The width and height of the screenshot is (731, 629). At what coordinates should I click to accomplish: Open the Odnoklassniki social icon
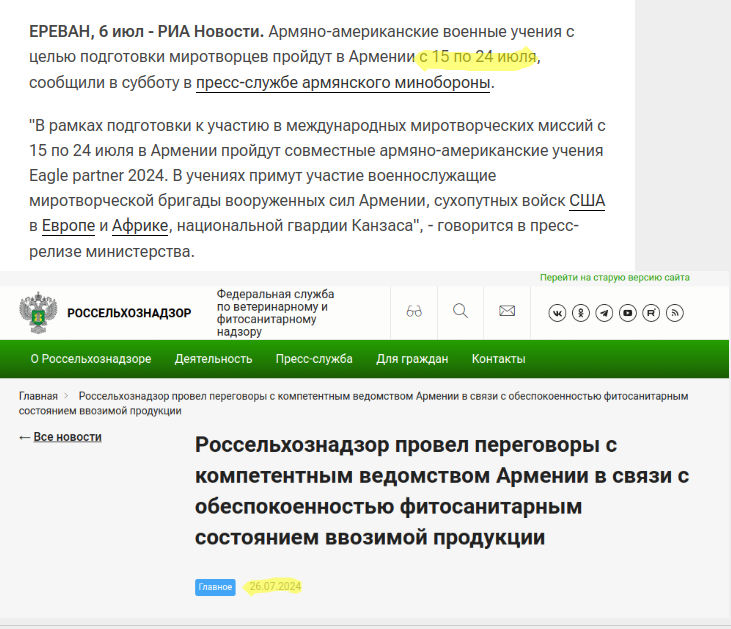coord(581,313)
